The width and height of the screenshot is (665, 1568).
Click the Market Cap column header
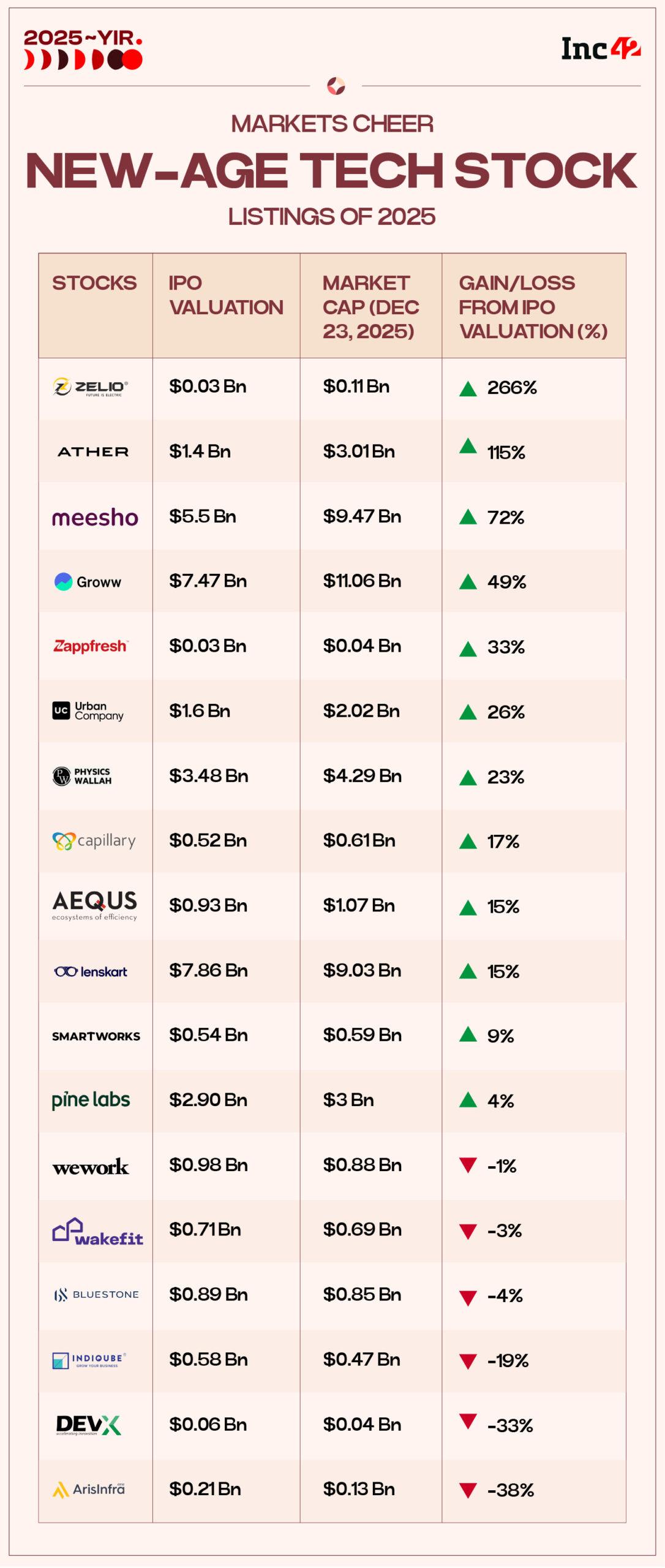click(370, 307)
